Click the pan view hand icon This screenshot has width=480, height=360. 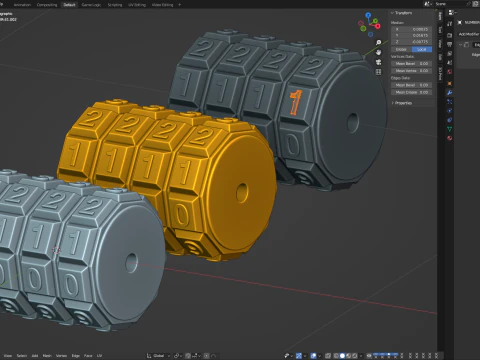coord(378,52)
